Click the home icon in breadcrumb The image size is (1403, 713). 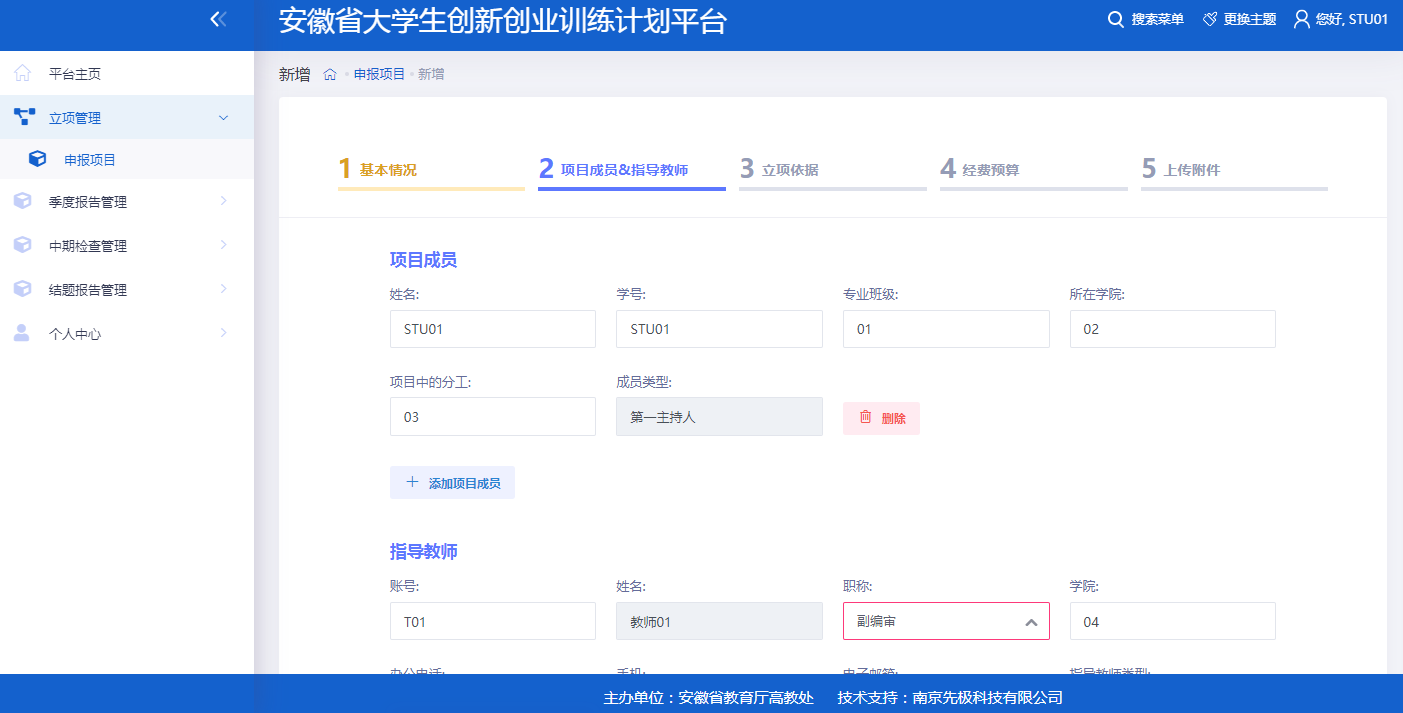(x=330, y=74)
